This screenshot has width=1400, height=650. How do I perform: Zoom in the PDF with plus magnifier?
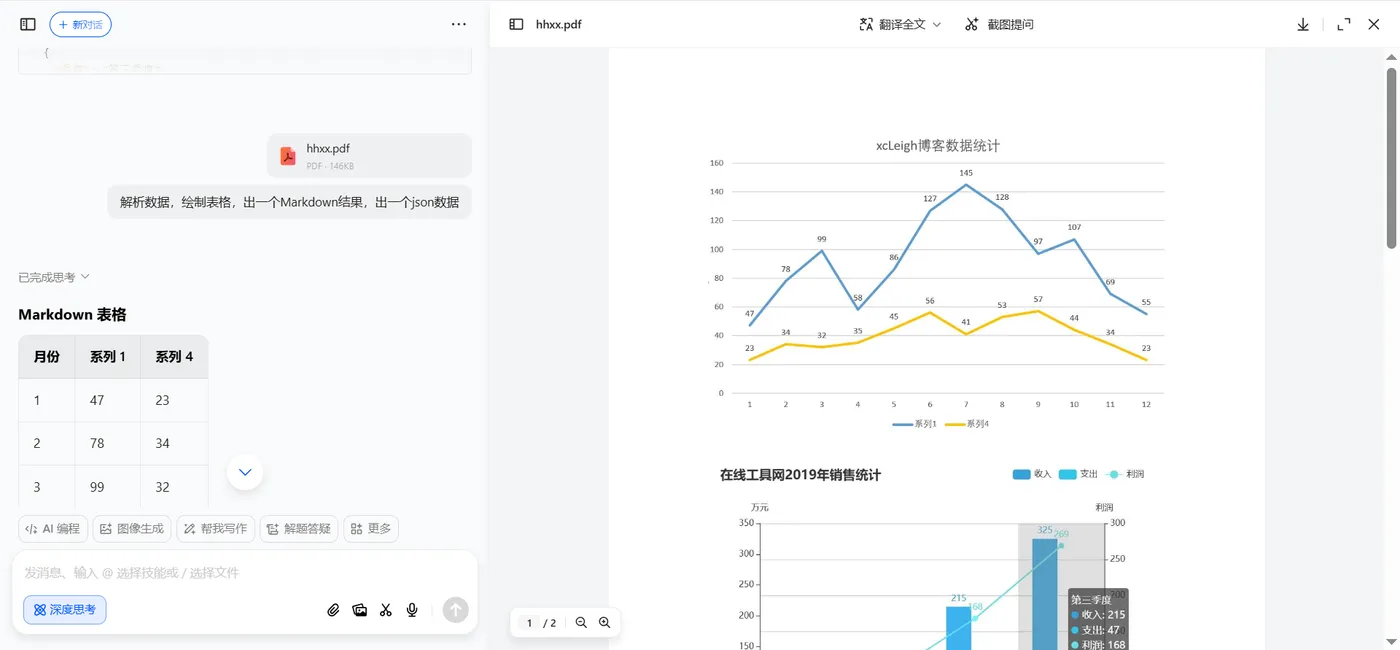[x=604, y=623]
